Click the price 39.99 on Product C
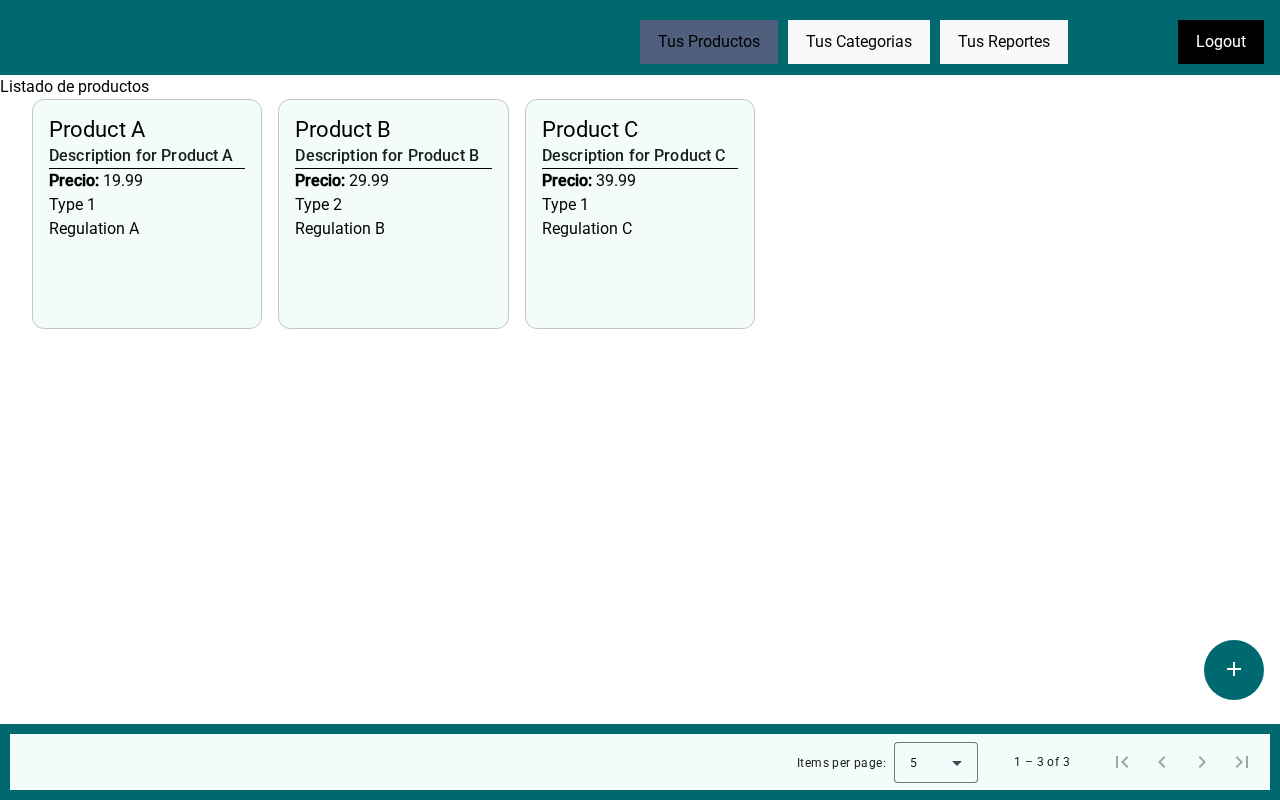The height and width of the screenshot is (800, 1280). point(616,181)
